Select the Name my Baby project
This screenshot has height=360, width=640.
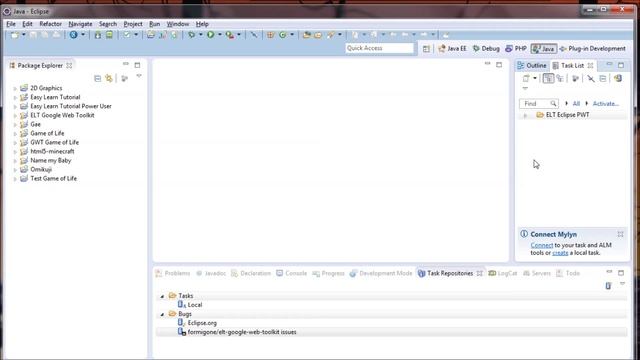tap(51, 160)
